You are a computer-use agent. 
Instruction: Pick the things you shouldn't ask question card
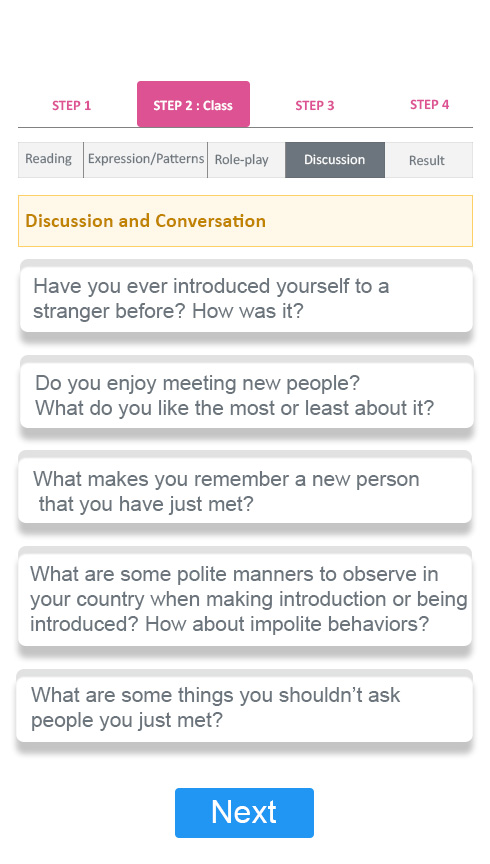245,709
